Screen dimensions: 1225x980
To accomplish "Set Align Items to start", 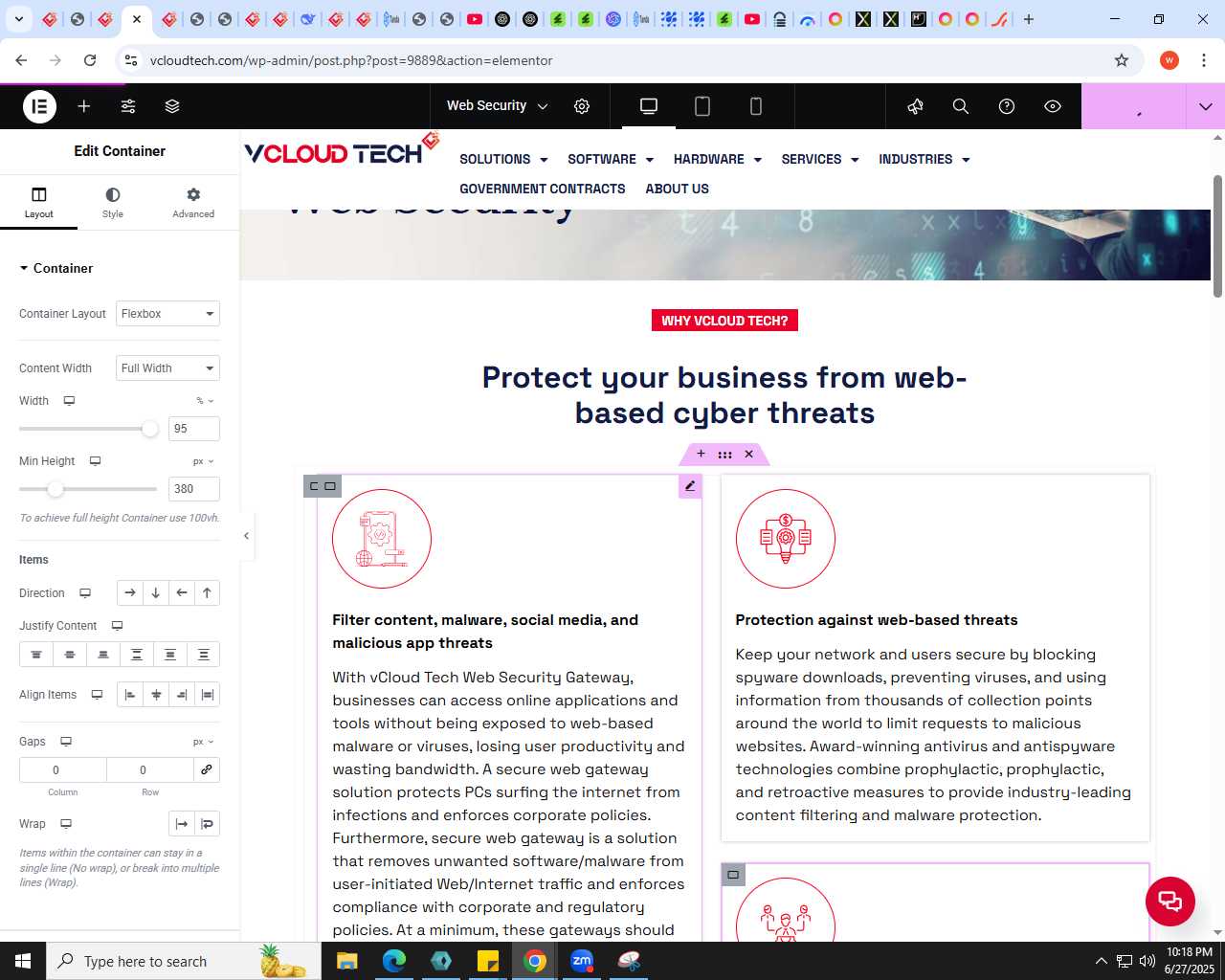I will click(x=130, y=695).
